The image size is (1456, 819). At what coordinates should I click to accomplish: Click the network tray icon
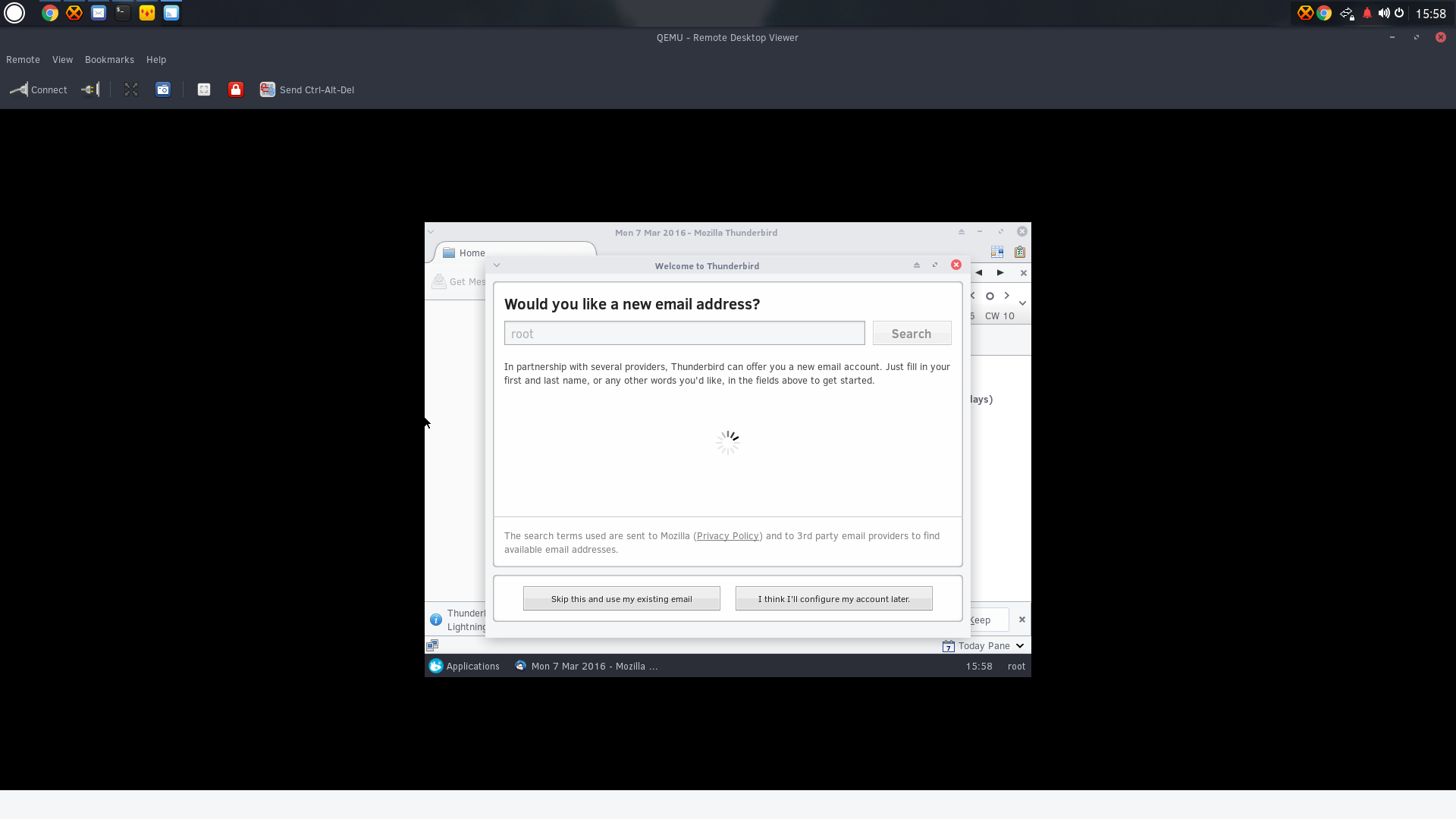point(1347,13)
